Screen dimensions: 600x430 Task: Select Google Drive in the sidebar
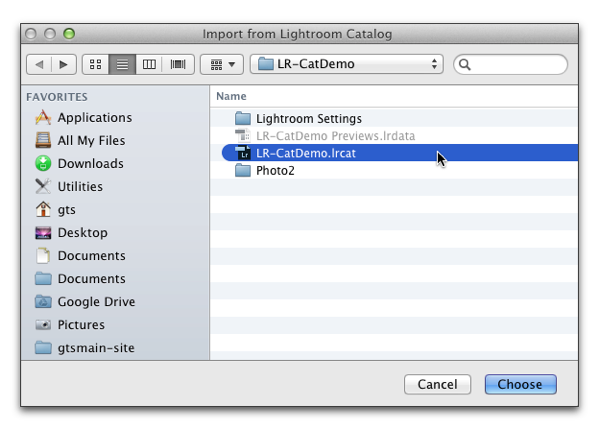[96, 302]
